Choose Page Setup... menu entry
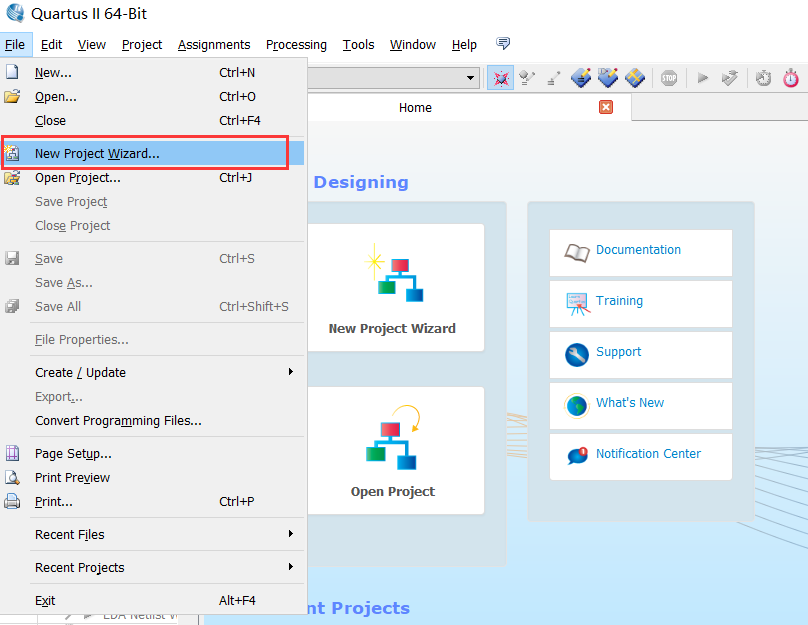Screen dimensions: 808x625 [153, 453]
